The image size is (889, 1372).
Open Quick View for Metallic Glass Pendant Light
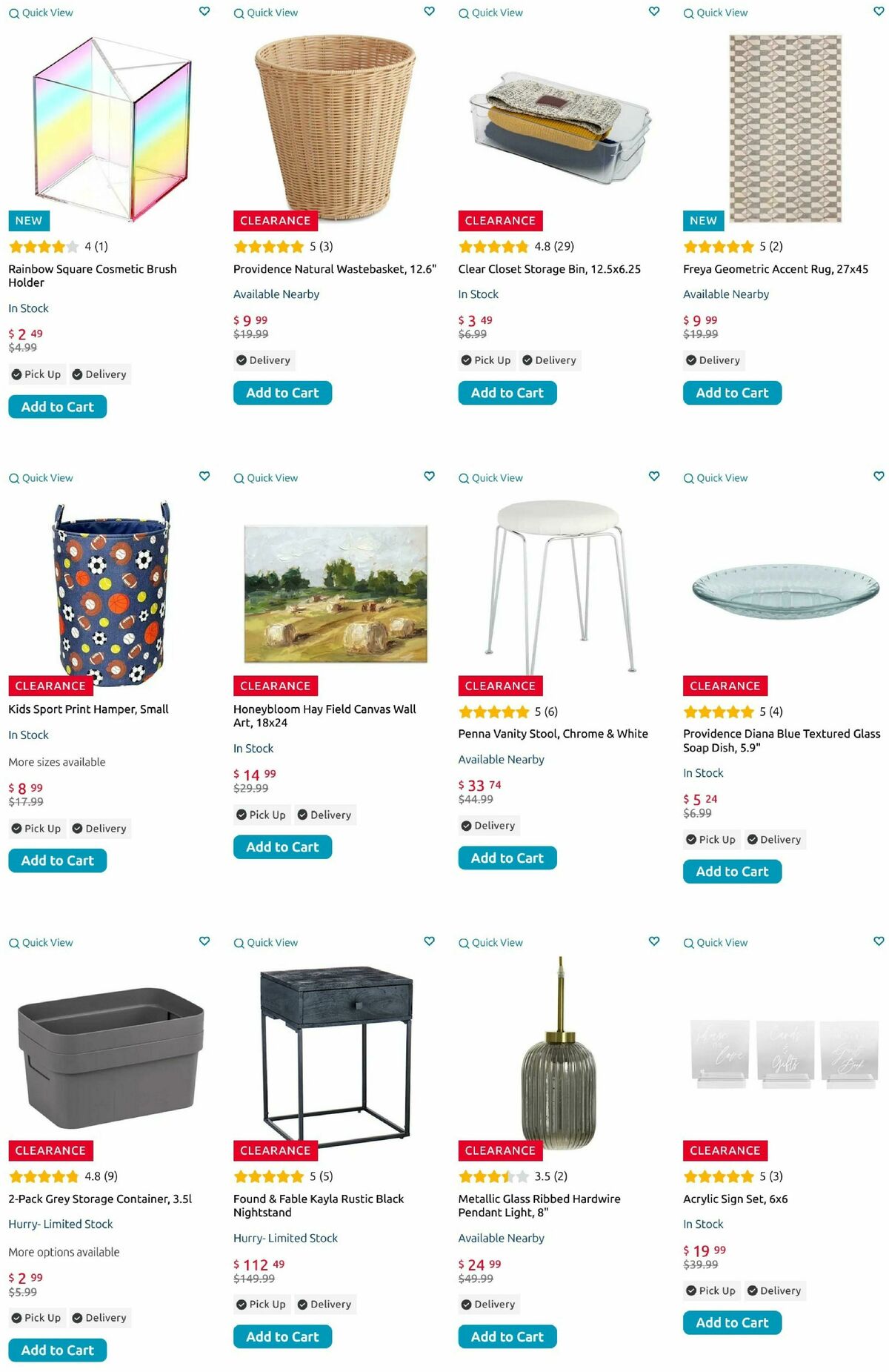point(490,943)
